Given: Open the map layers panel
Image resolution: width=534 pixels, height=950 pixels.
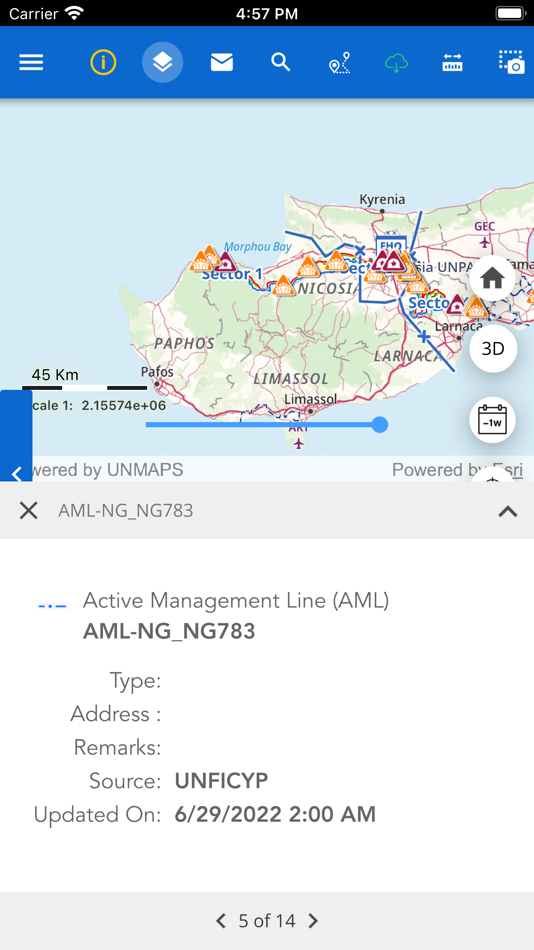Looking at the screenshot, I should pyautogui.click(x=162, y=62).
